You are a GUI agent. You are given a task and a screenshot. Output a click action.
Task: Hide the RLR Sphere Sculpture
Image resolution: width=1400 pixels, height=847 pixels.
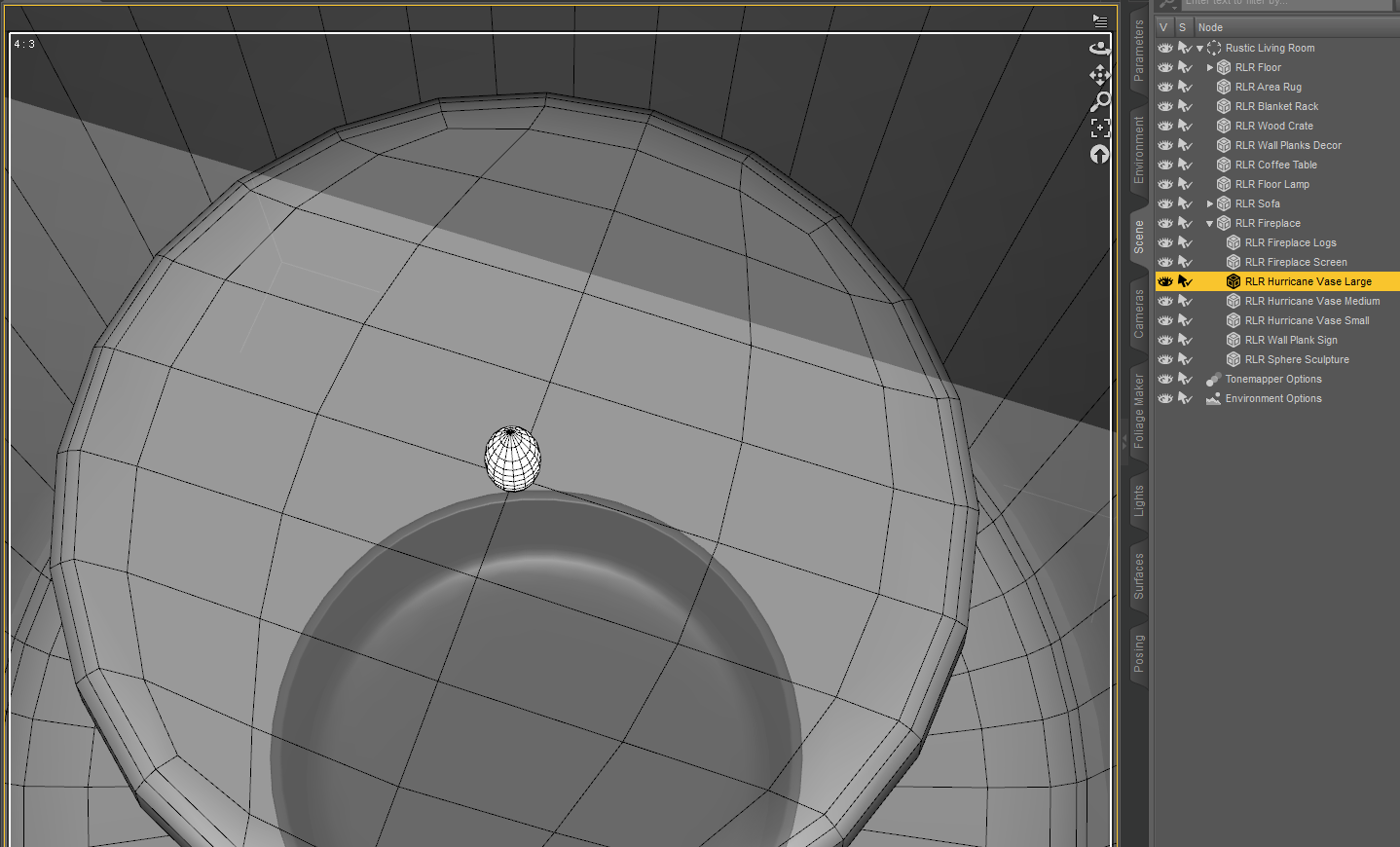1165,359
